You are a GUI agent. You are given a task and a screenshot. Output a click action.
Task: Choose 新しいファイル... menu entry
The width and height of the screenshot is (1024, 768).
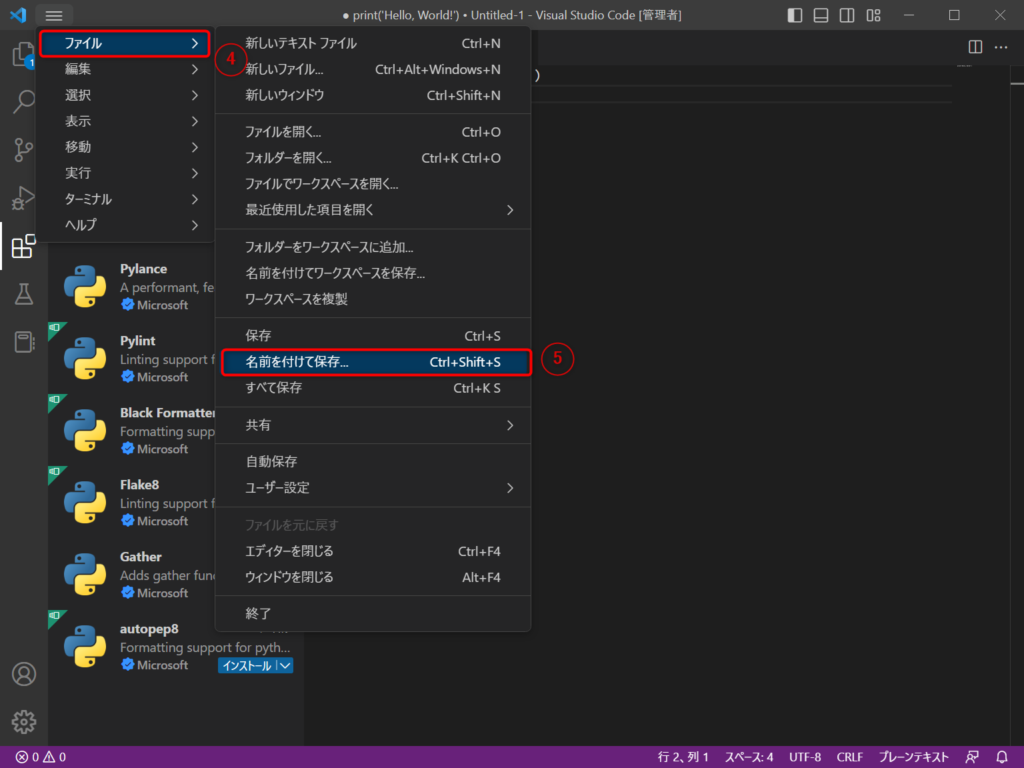[373, 69]
